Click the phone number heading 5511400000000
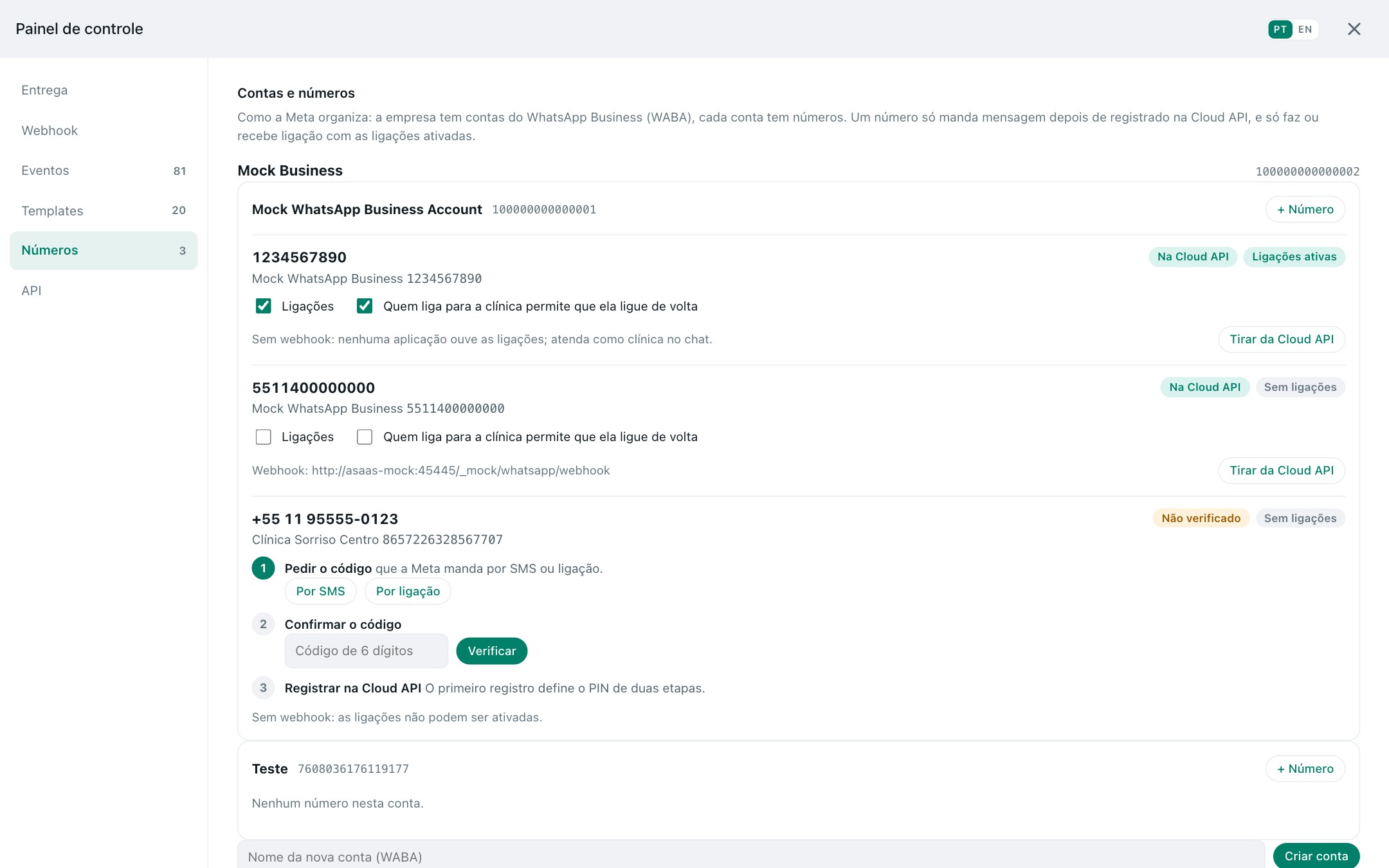The height and width of the screenshot is (868, 1389). [313, 388]
